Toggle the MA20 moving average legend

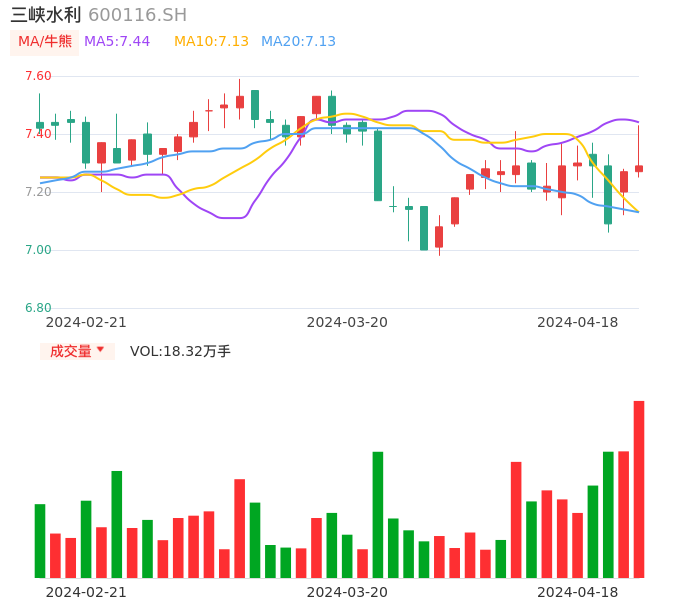[298, 41]
